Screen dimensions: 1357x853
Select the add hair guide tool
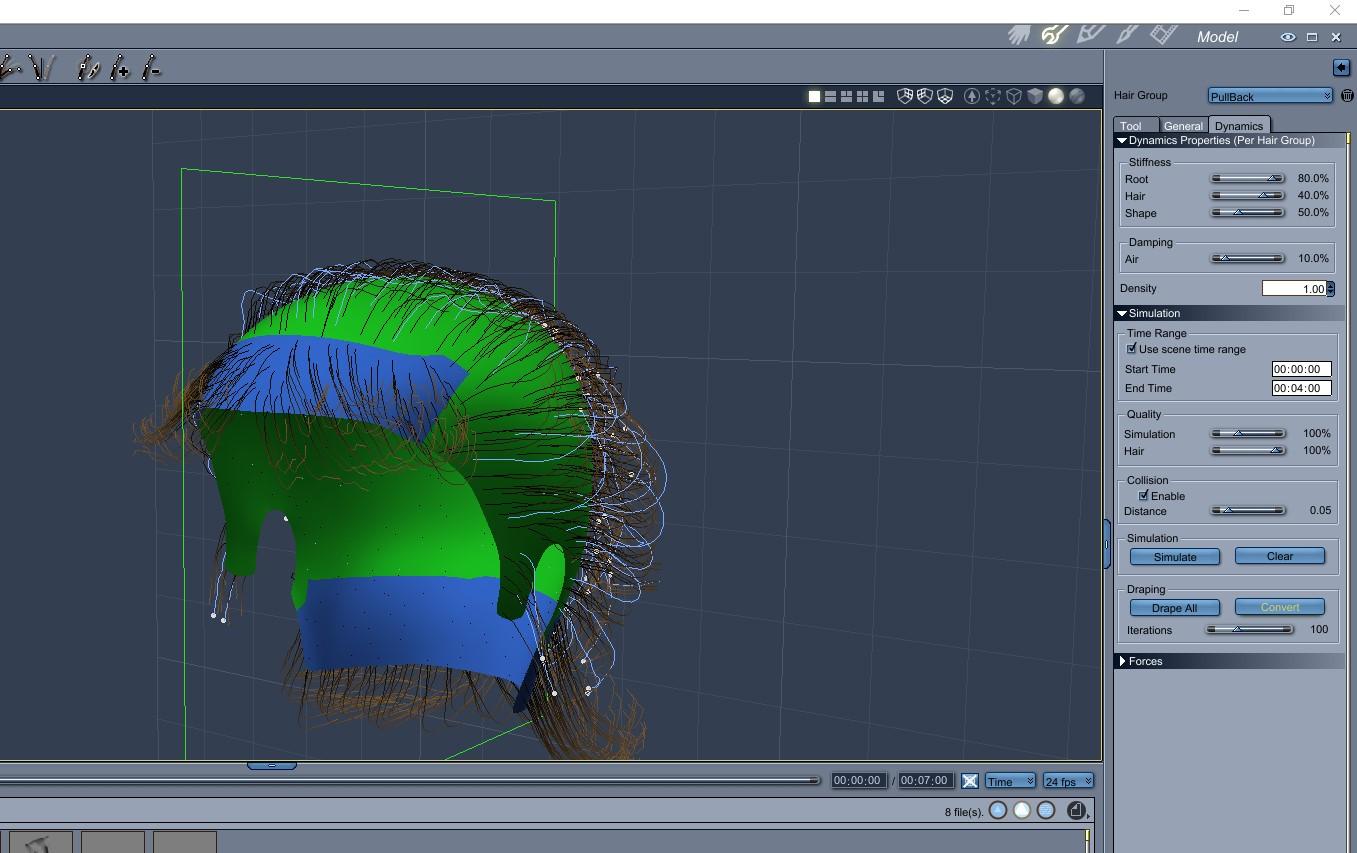120,68
